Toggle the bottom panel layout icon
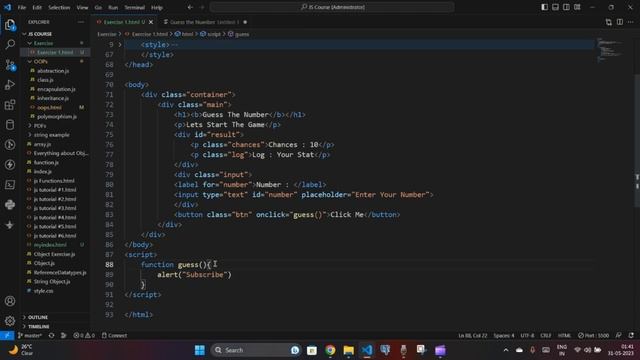640x360 pixels. (556, 7)
